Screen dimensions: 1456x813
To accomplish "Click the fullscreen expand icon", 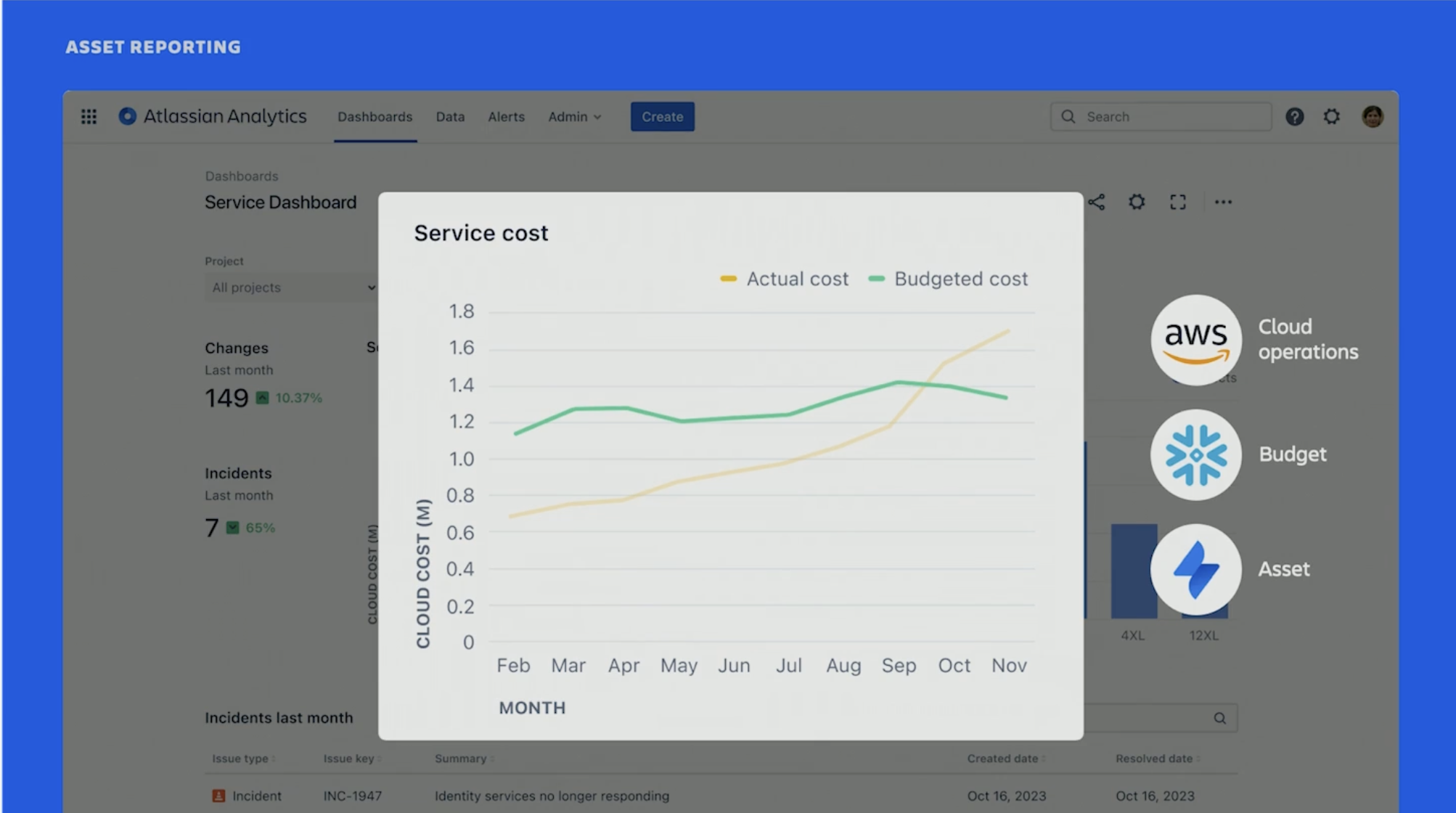I will tap(1178, 202).
